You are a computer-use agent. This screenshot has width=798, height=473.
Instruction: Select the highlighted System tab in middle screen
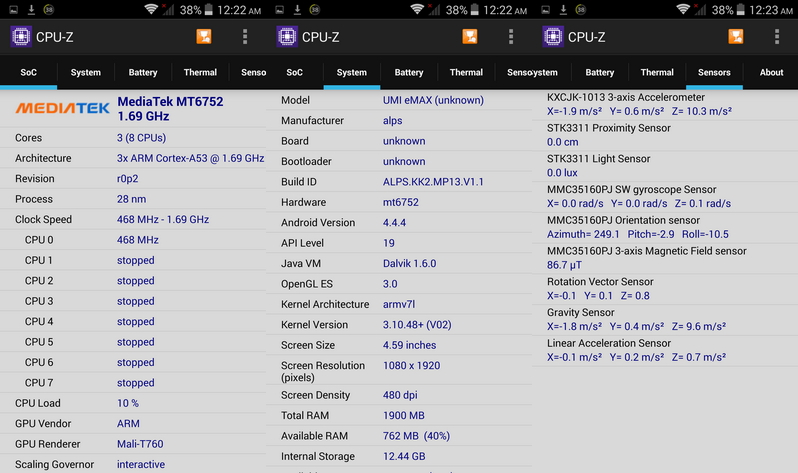click(x=352, y=72)
